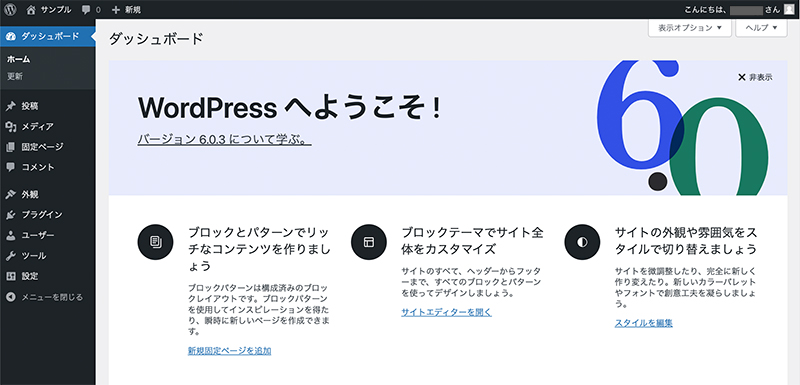The height and width of the screenshot is (385, 800).
Task: Click the 新規 plus icon in admin bar
Action: point(116,10)
